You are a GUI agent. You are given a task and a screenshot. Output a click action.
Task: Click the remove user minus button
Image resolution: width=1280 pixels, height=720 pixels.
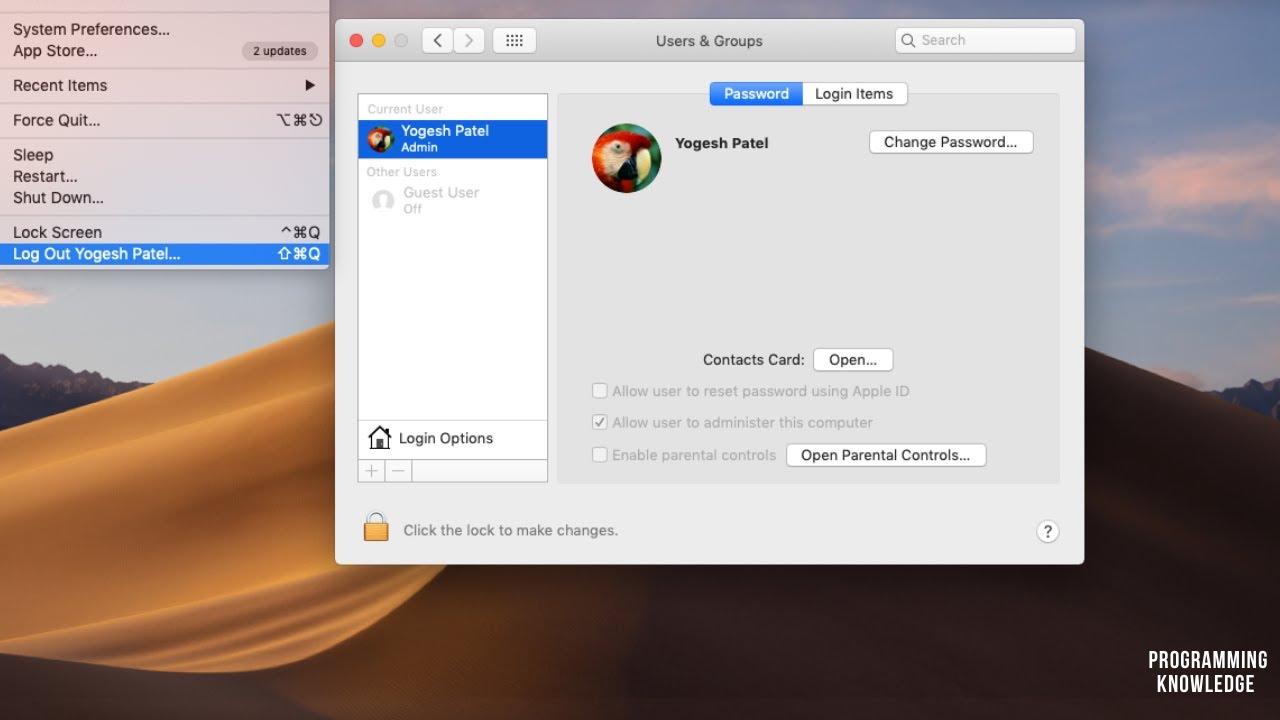tap(399, 471)
